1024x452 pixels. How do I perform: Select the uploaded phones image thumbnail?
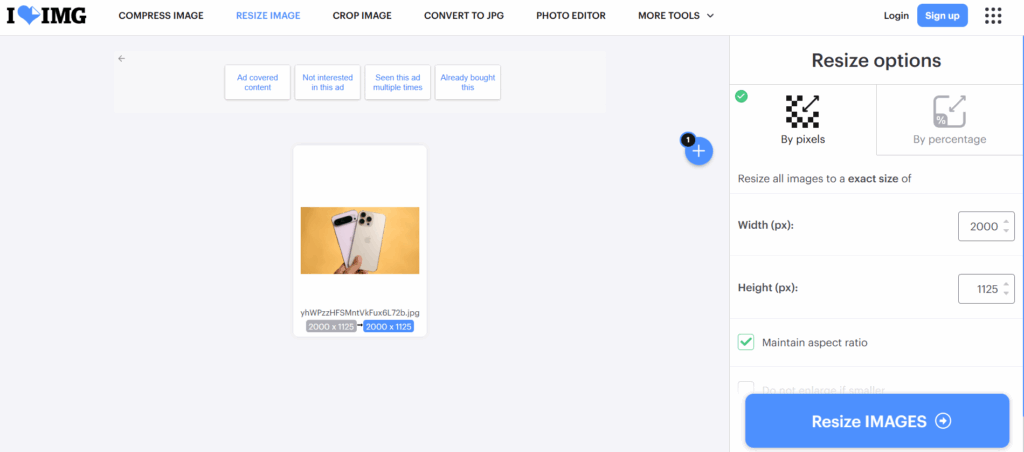(360, 240)
